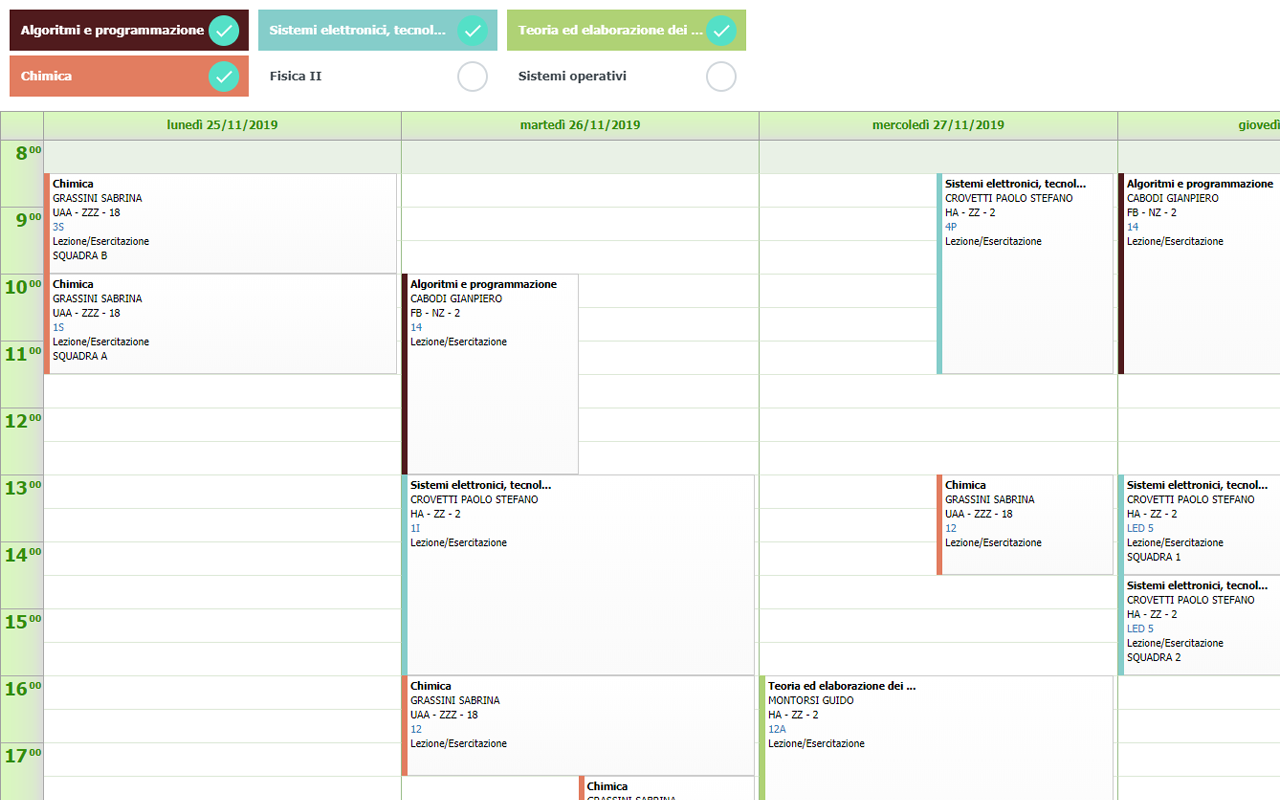
Task: Click CABODI GIANPIERO name on Tuesday
Action: (x=456, y=298)
